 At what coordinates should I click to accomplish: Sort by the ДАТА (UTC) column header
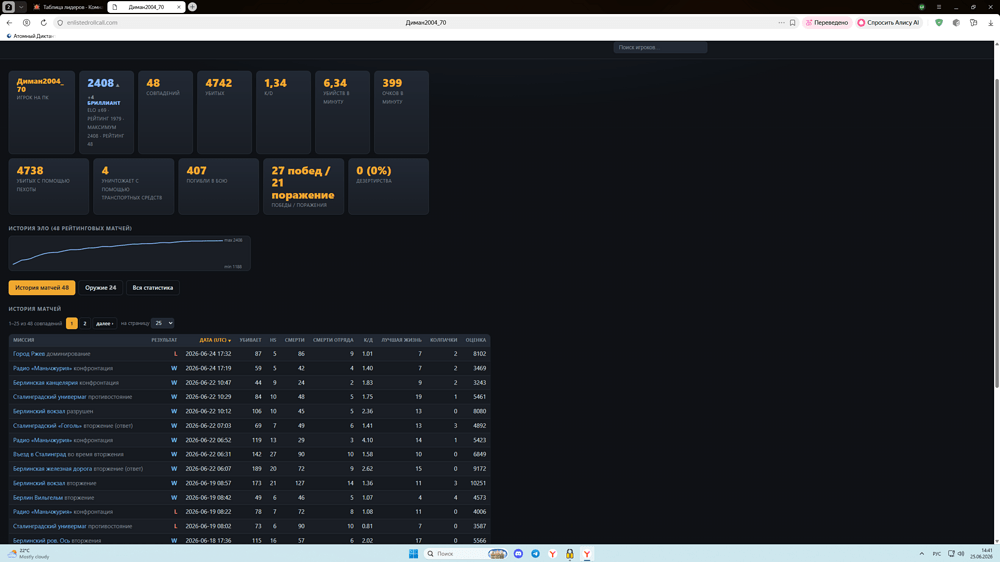[215, 340]
